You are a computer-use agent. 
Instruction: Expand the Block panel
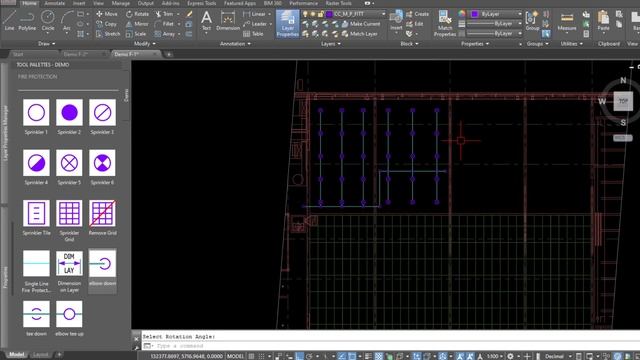(x=409, y=44)
